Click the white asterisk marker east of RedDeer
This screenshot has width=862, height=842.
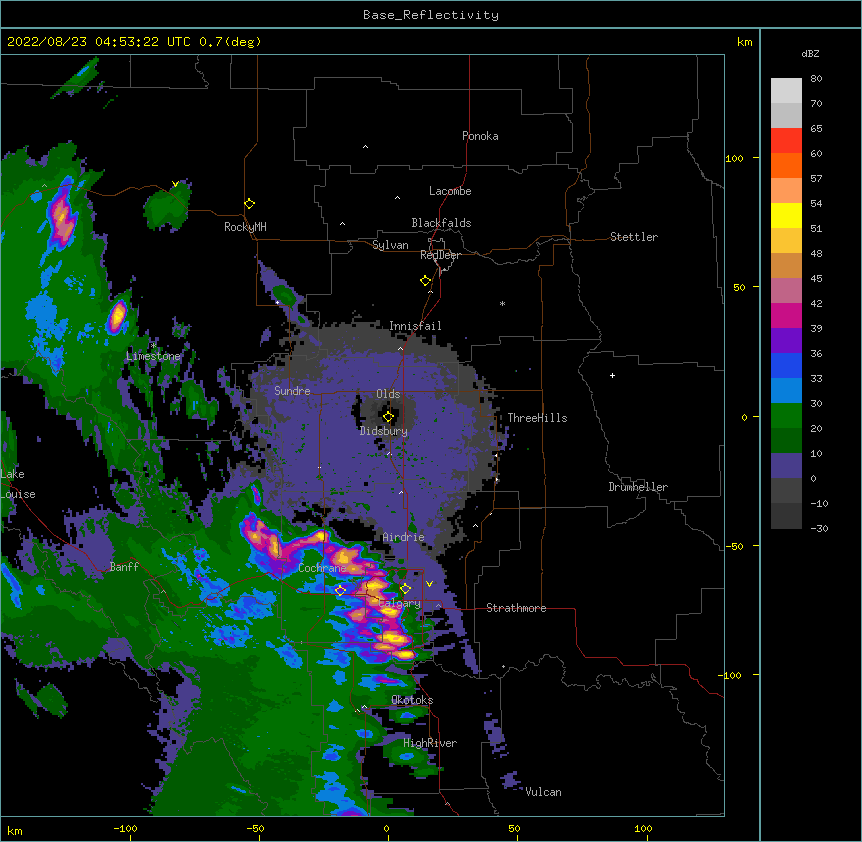[502, 303]
